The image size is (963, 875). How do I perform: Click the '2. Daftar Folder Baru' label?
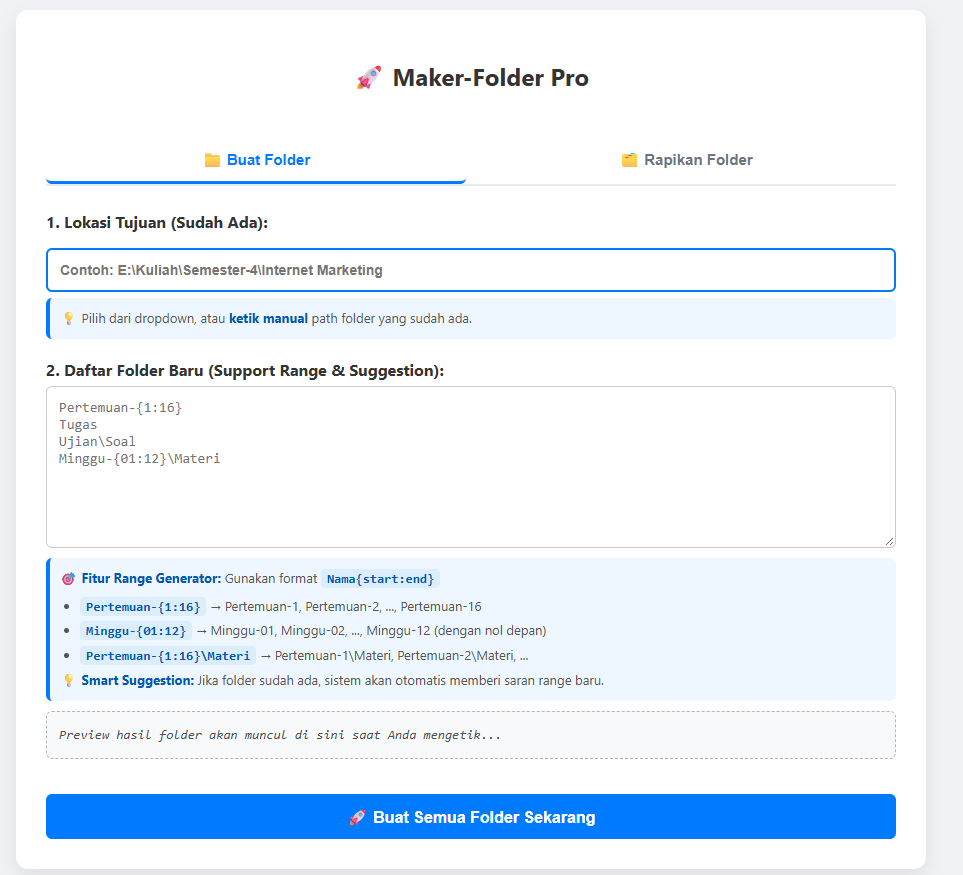(245, 371)
